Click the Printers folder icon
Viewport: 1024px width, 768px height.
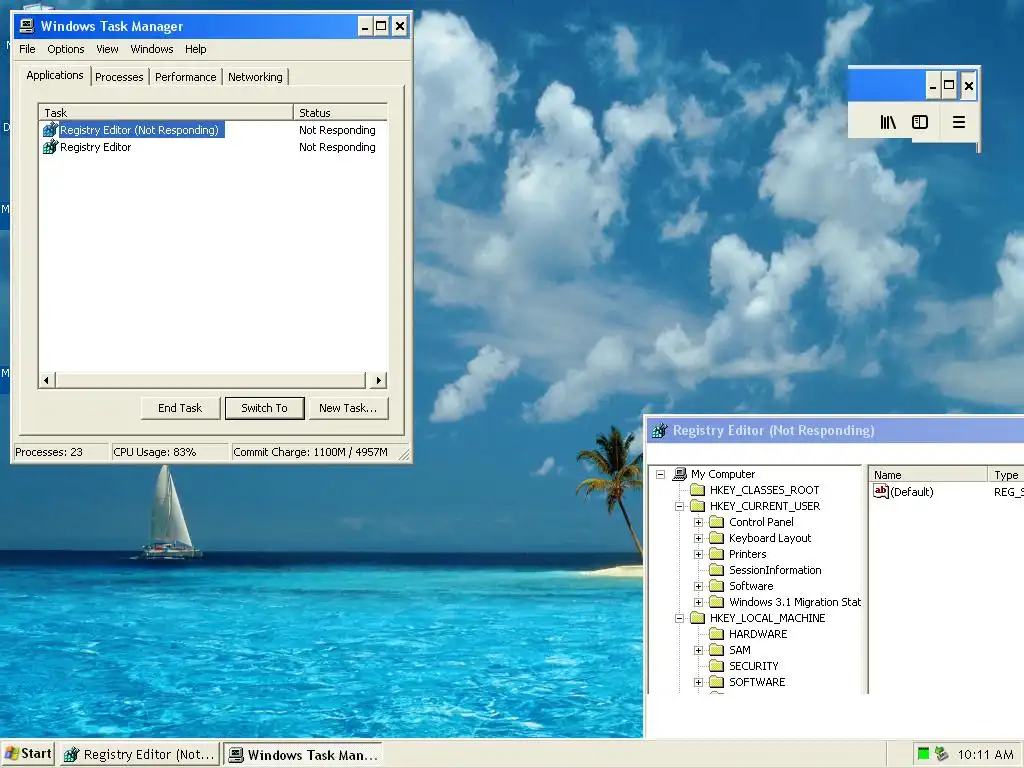(717, 554)
